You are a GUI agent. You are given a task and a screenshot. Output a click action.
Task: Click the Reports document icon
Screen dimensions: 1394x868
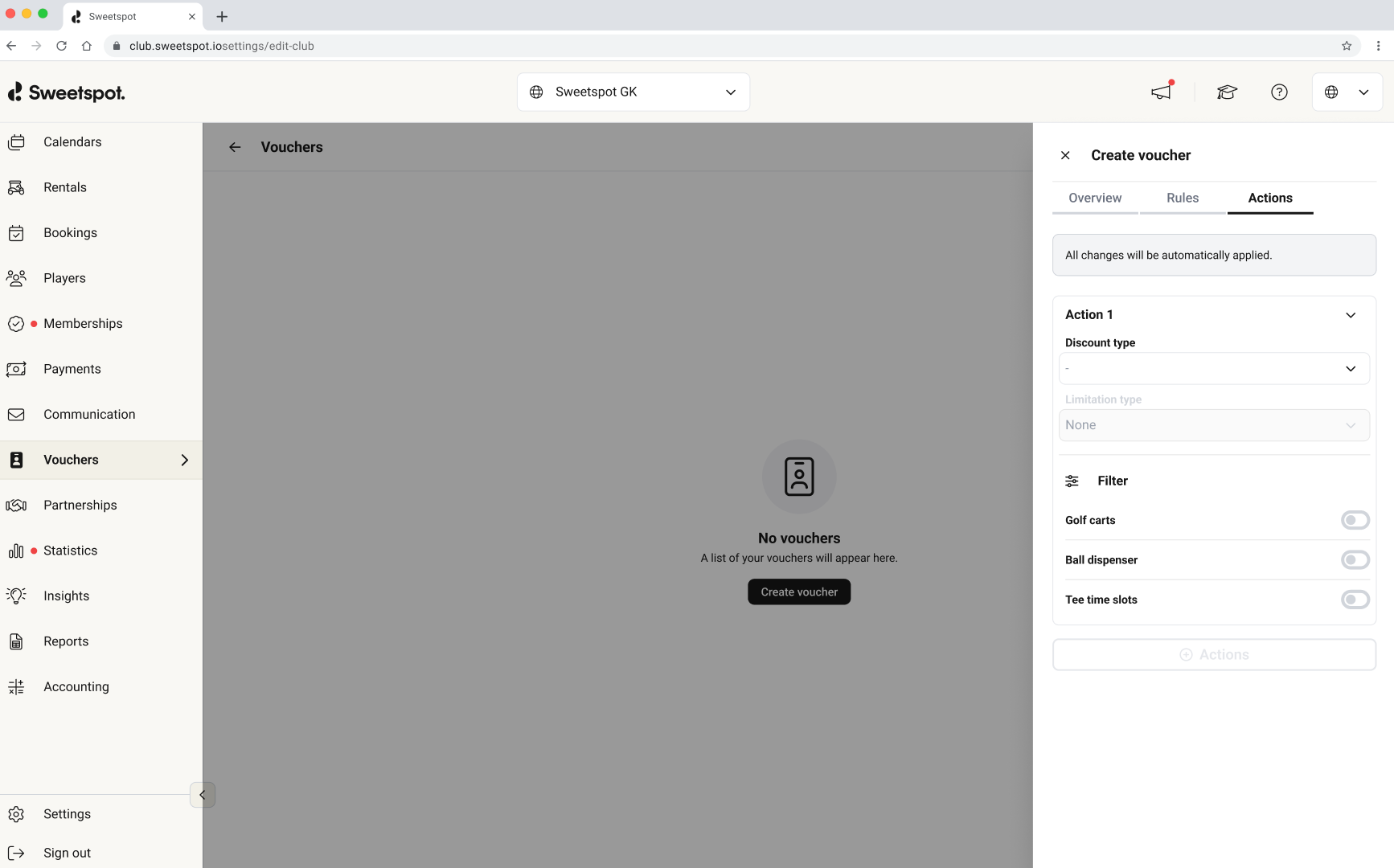pyautogui.click(x=16, y=641)
